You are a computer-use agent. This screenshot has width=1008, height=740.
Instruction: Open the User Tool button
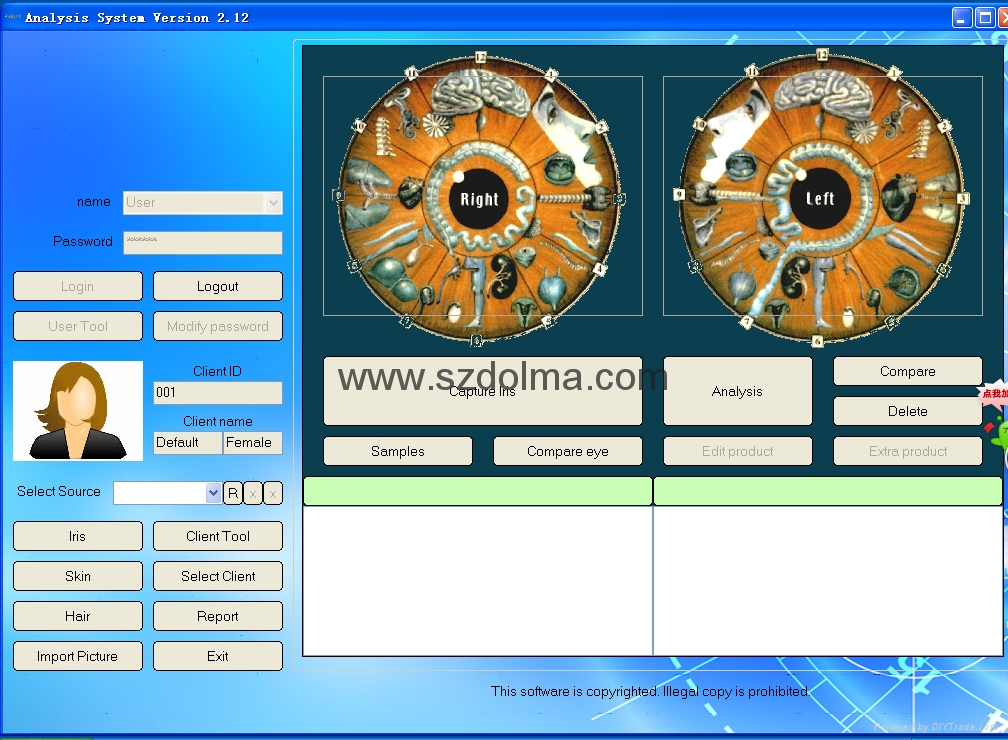coord(78,326)
